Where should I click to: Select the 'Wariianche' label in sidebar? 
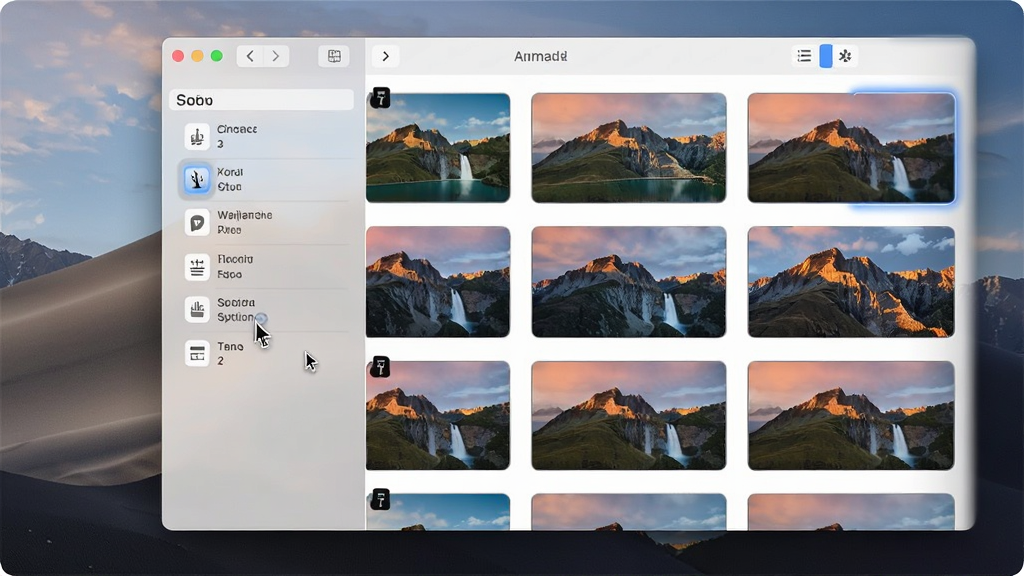coord(245,216)
